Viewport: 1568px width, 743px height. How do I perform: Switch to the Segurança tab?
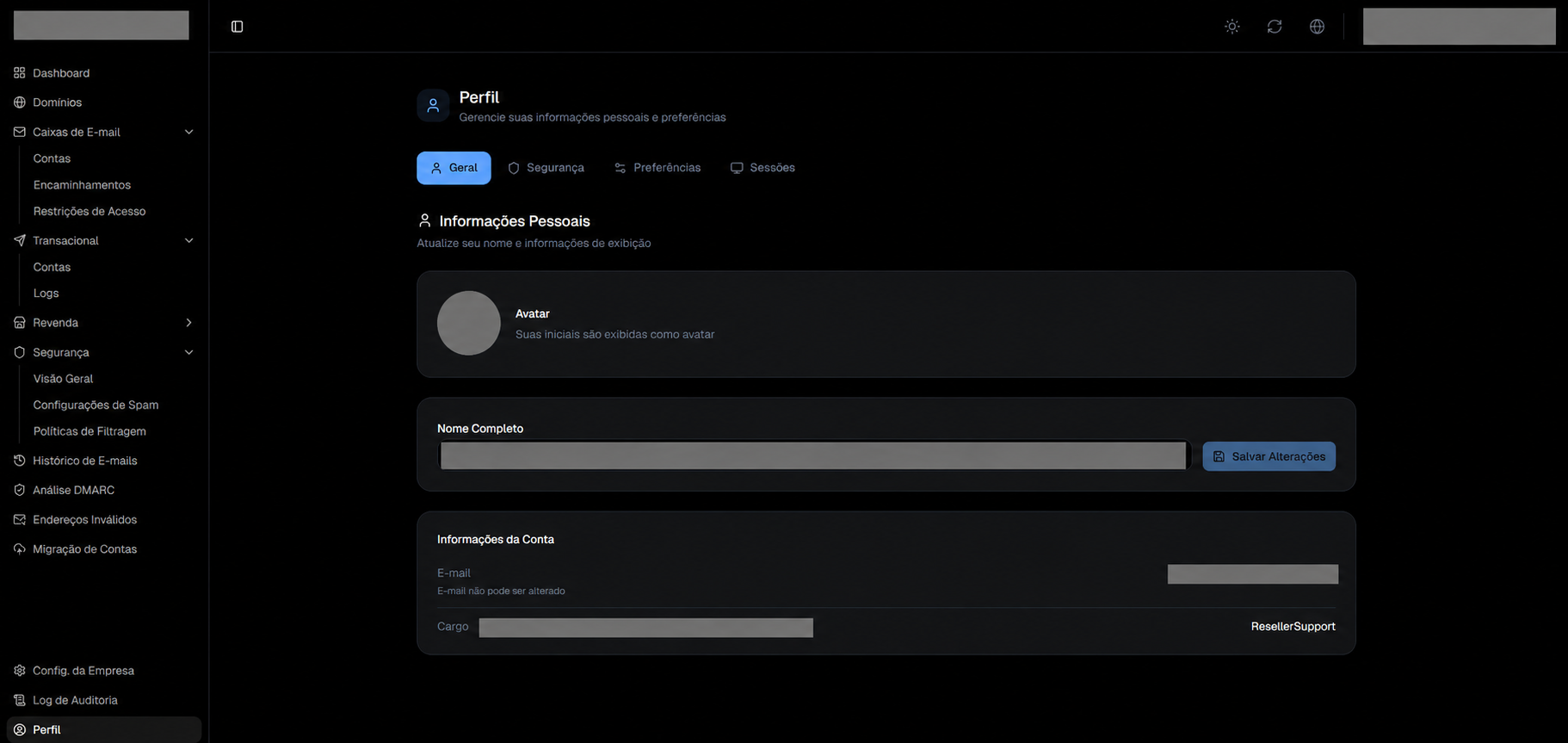(x=546, y=168)
